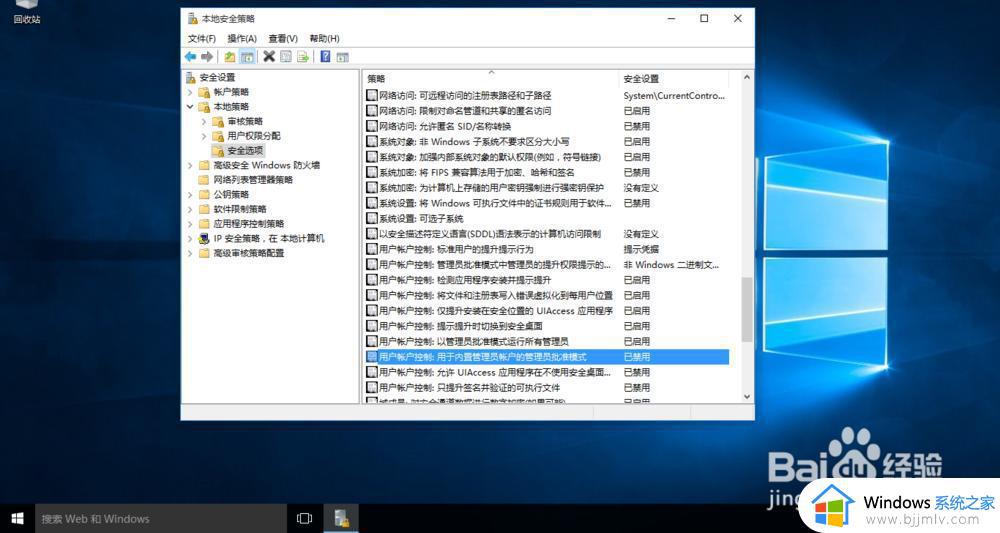Screen dimensions: 1000x533
Task: Open the 查看(V) menu
Action: (283, 38)
